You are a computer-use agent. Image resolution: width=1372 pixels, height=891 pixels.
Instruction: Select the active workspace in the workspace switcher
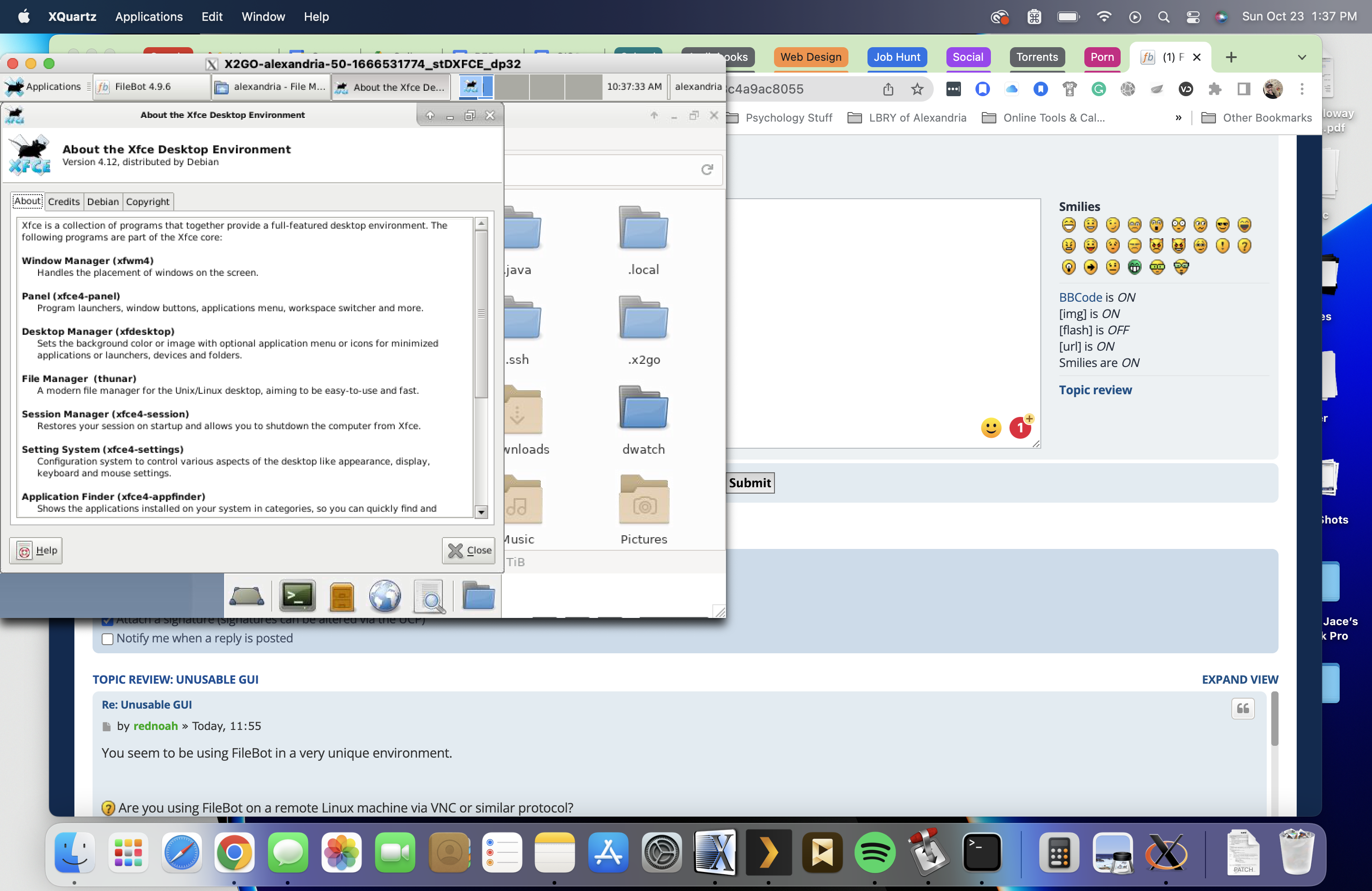point(476,87)
